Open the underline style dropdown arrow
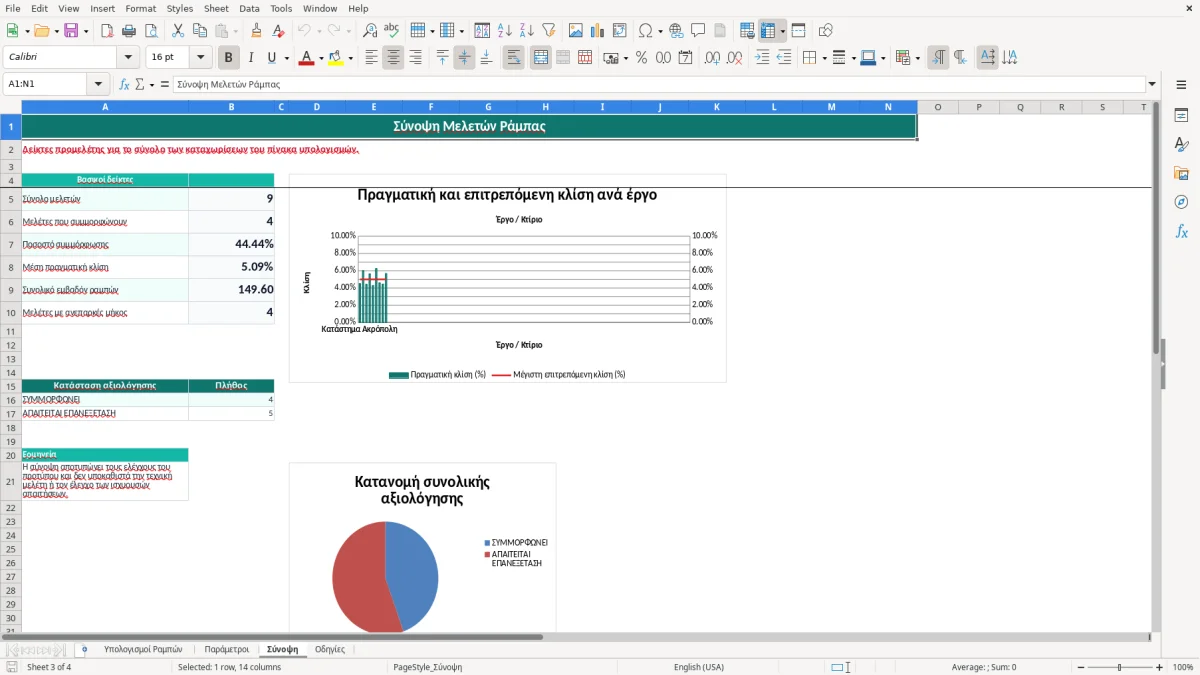 pos(286,58)
